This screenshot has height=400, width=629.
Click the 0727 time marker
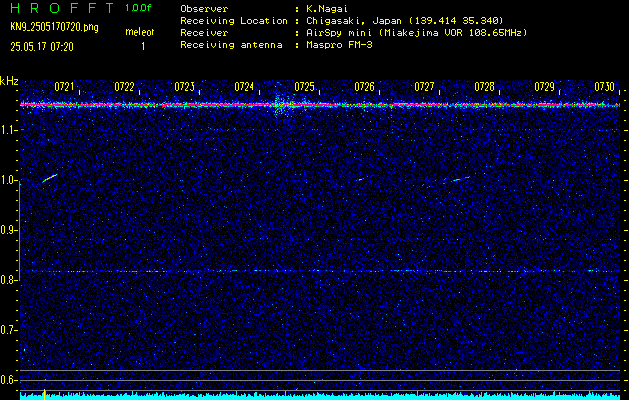pos(424,87)
